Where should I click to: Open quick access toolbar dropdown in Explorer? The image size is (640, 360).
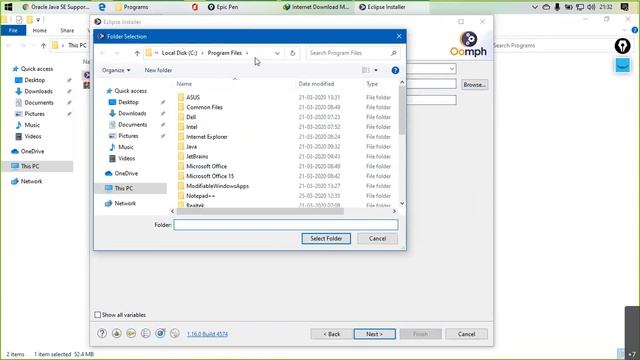(38, 20)
